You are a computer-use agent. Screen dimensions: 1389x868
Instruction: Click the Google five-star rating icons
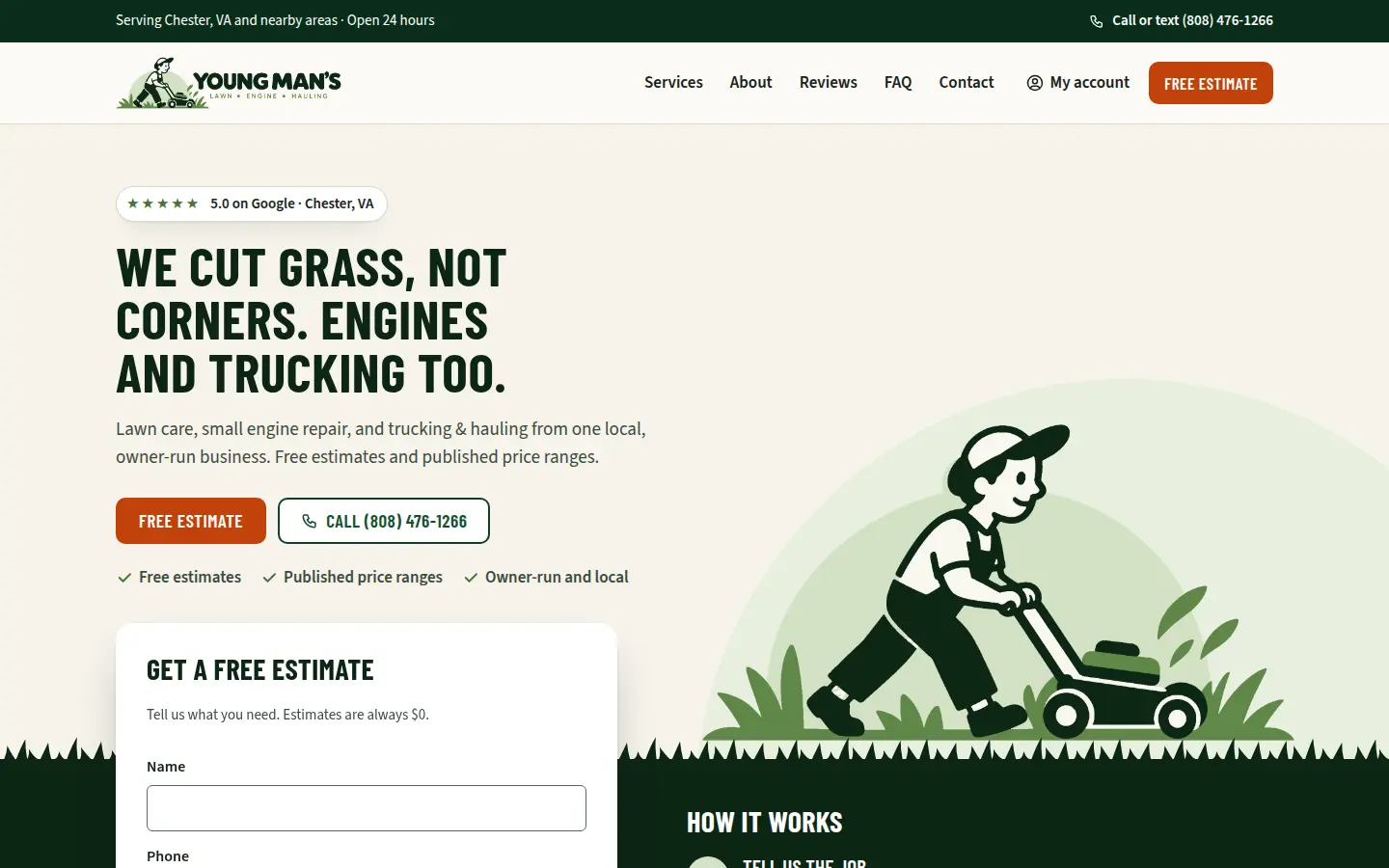[163, 203]
